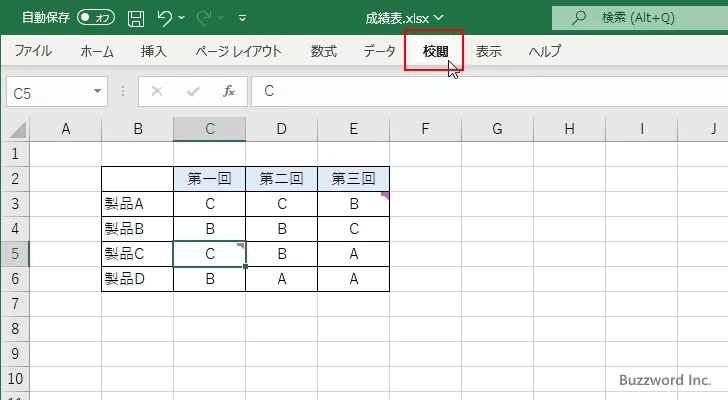Select row 2 header
Viewport: 728px width, 400px height.
15,179
